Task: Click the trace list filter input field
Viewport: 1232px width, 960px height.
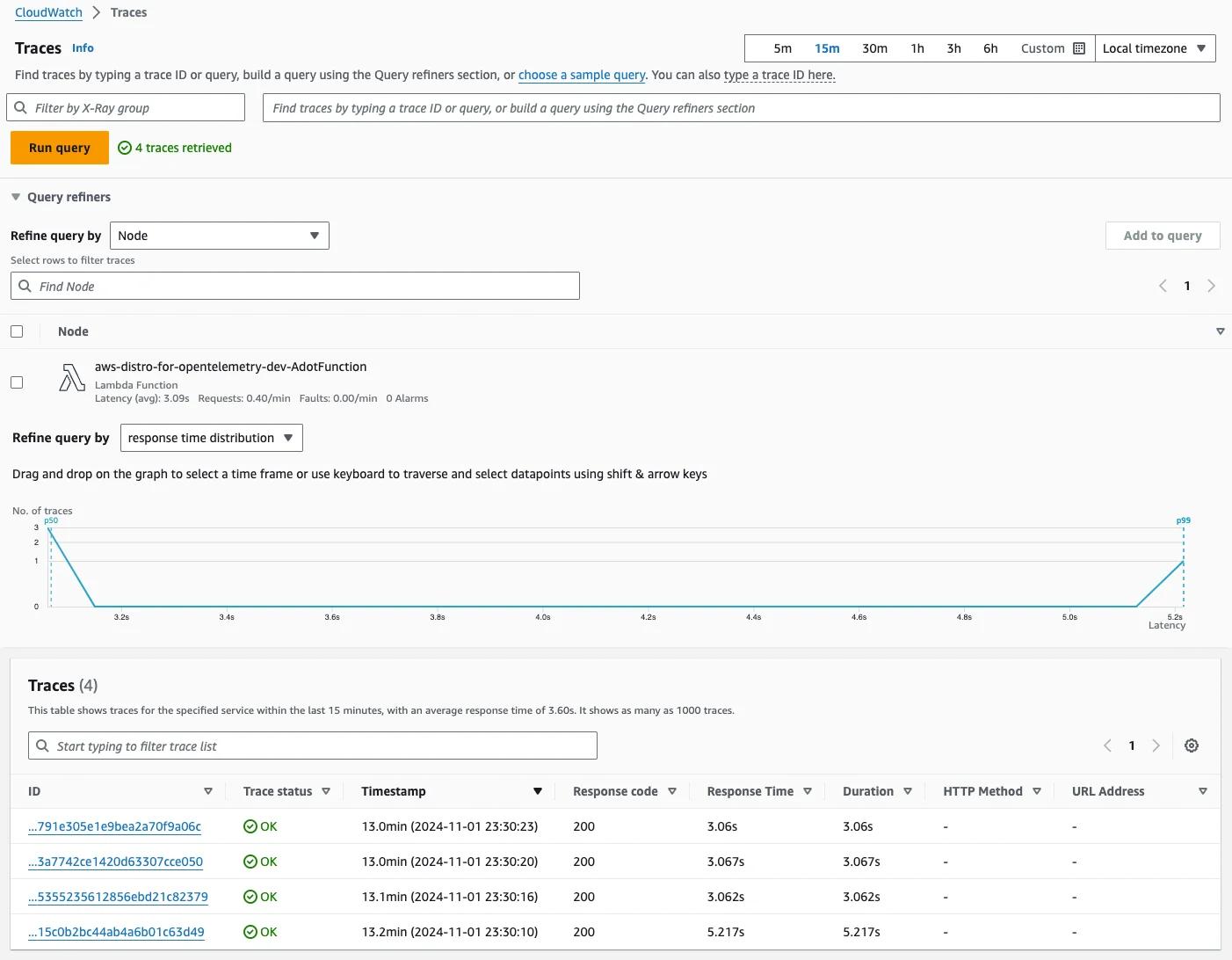Action: [x=312, y=745]
